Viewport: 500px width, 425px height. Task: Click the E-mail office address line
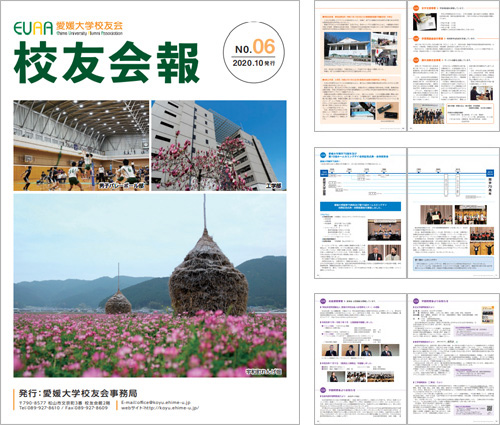[x=156, y=402]
